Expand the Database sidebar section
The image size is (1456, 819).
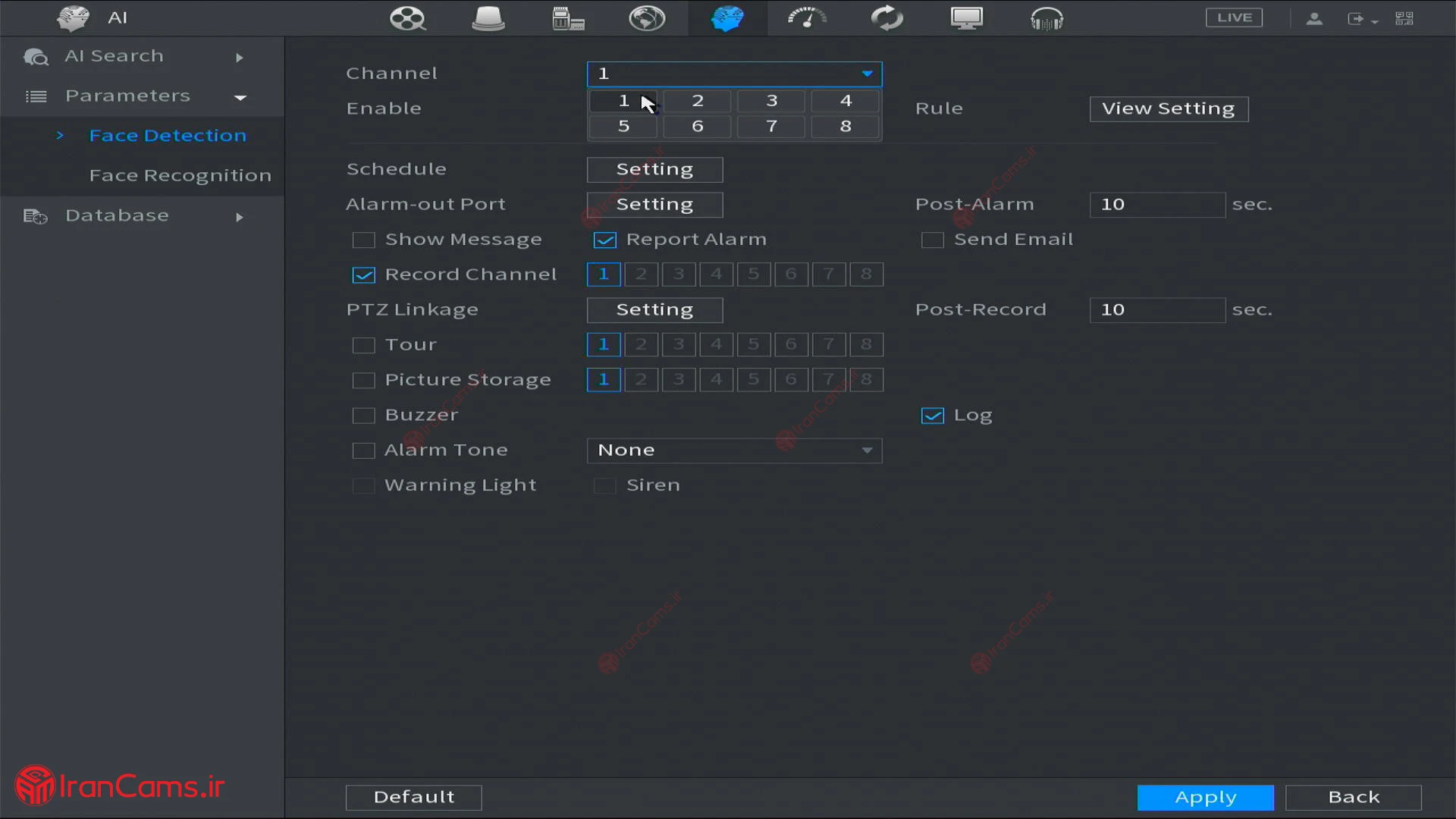coord(117,216)
